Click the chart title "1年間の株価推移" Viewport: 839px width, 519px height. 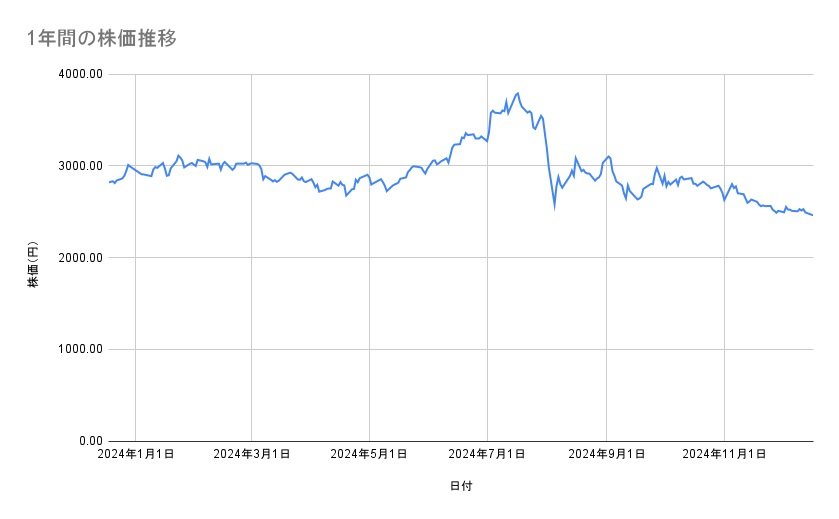(x=103, y=39)
